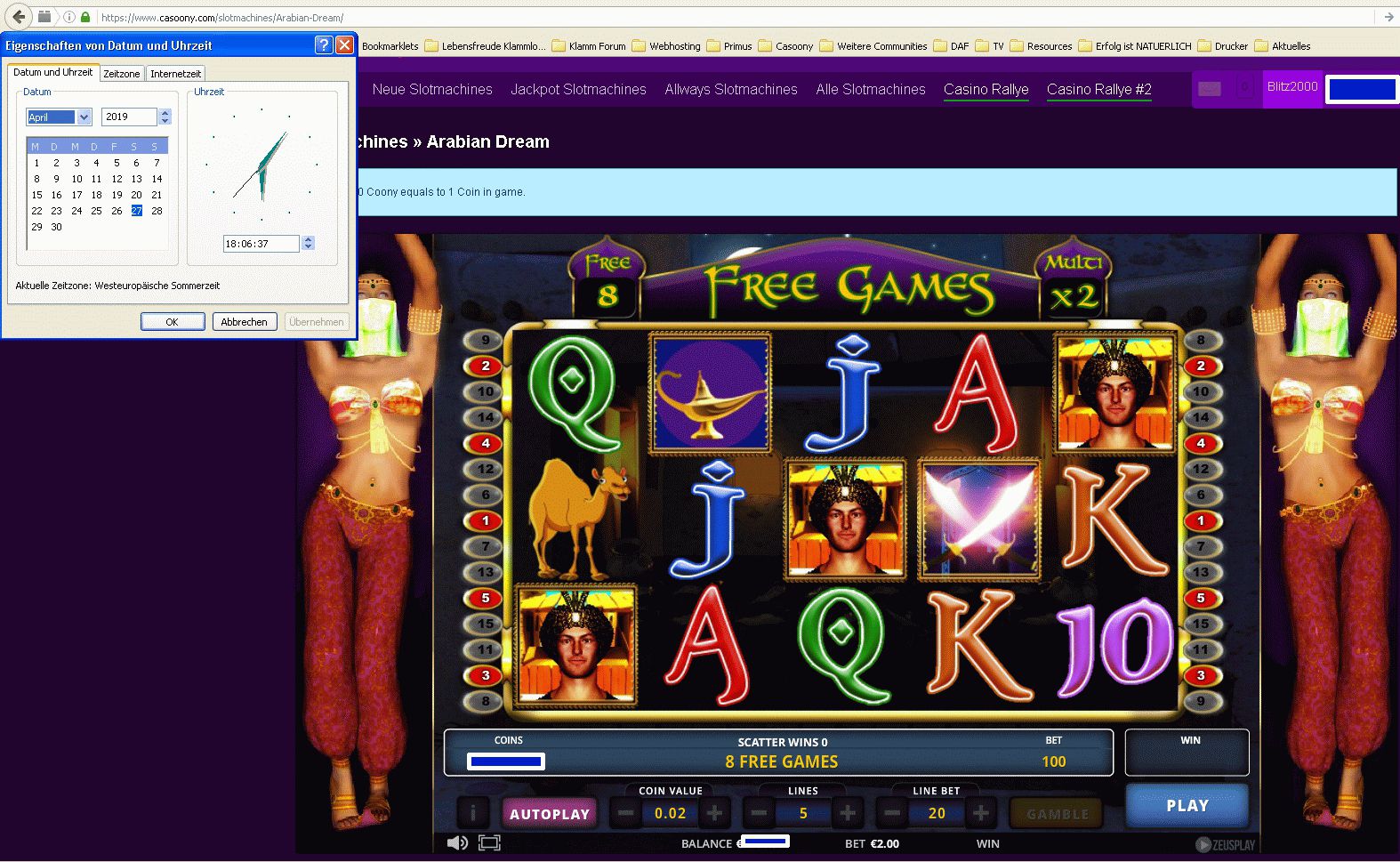Open DAF bookmark folder

951,46
